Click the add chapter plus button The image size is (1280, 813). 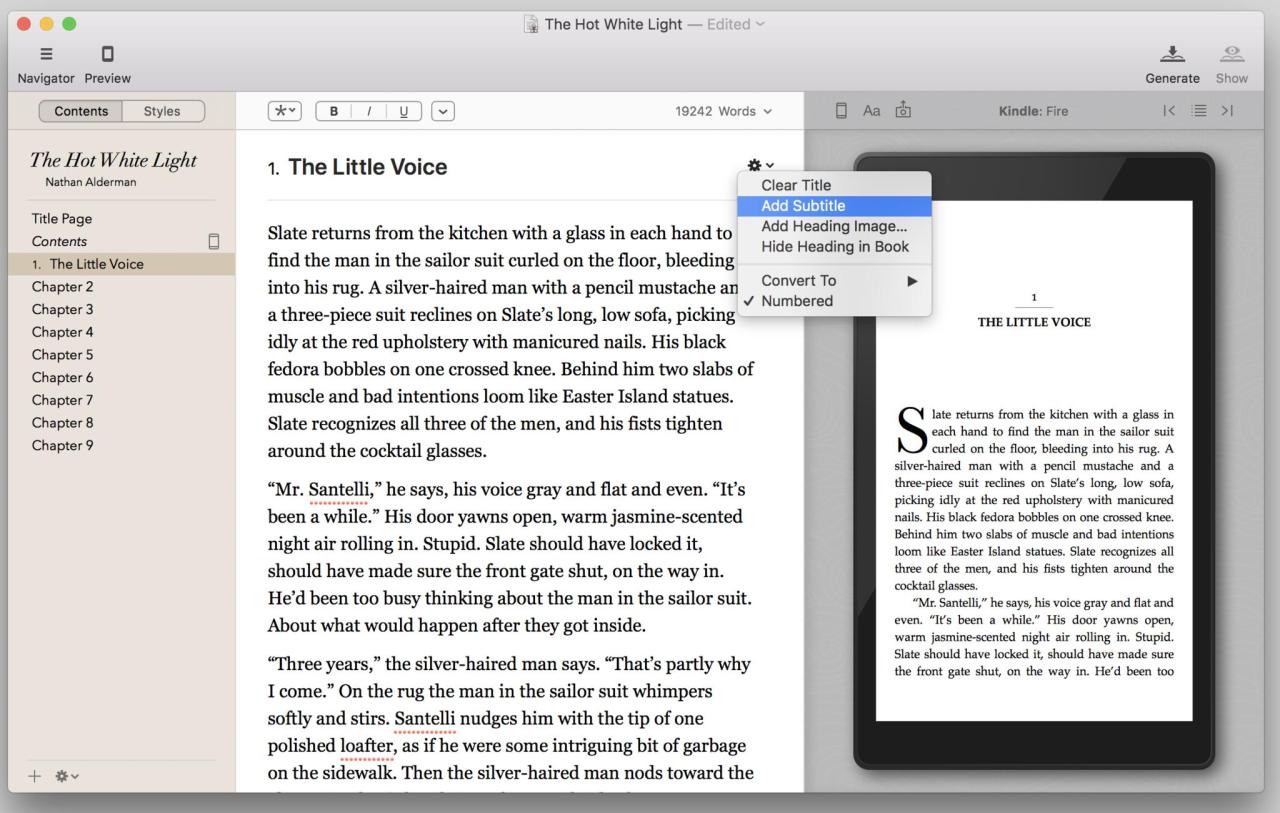tap(36, 776)
